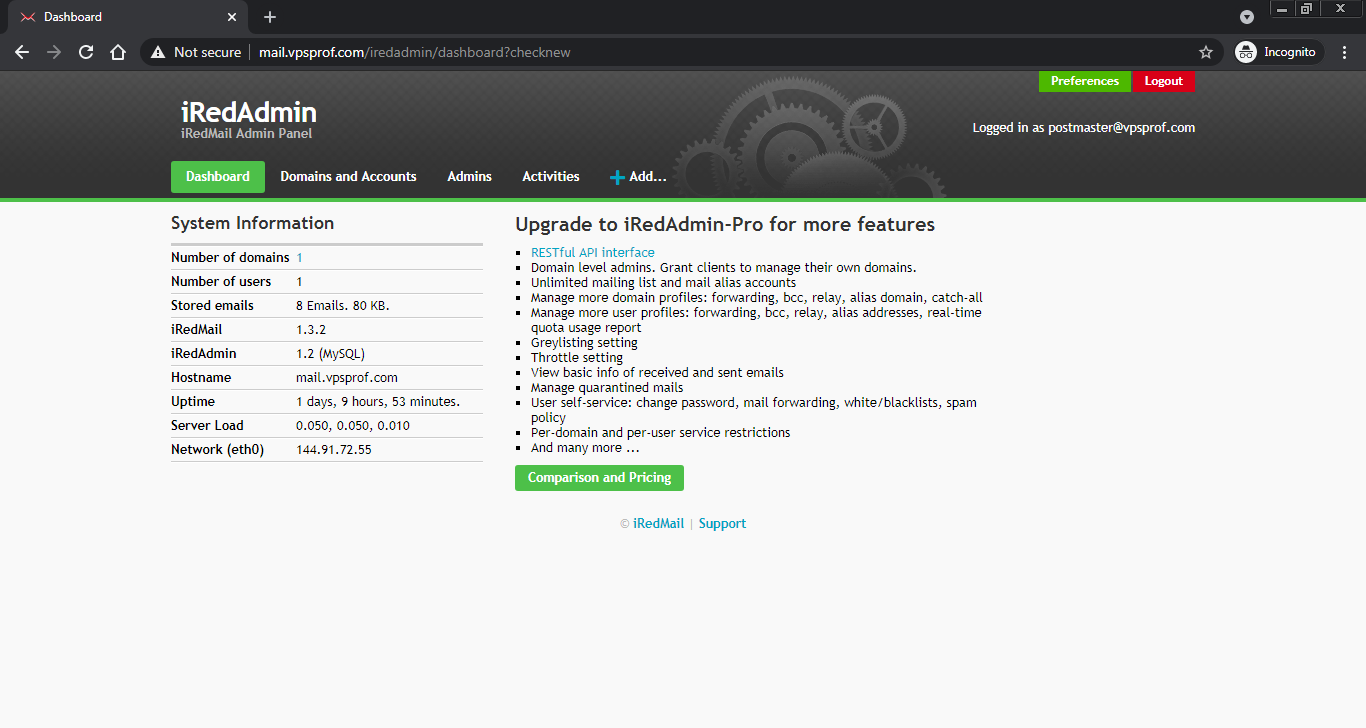Click the 'Server Load' label
The image size is (1366, 728).
pyautogui.click(x=207, y=425)
